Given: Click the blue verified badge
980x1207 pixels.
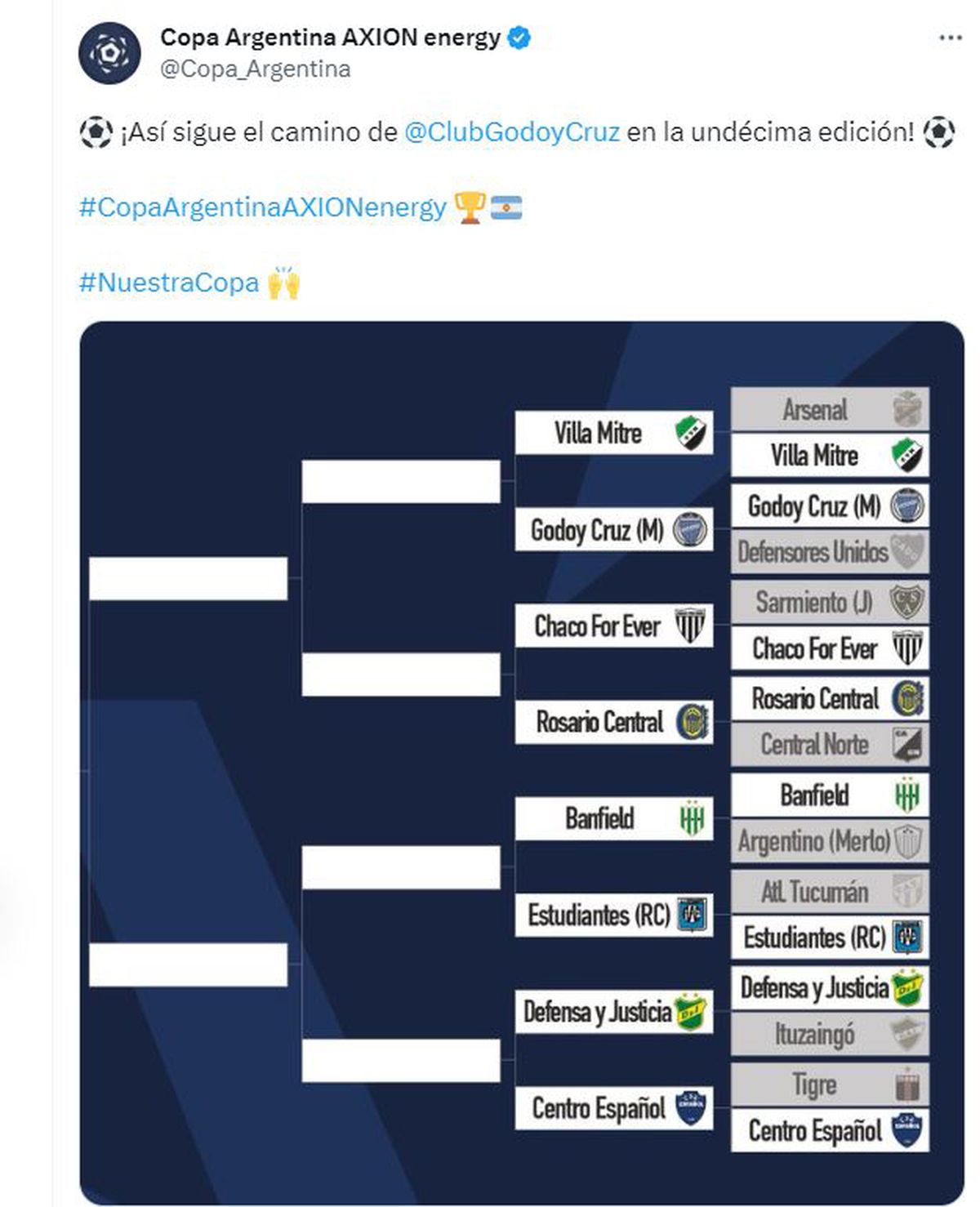Looking at the screenshot, I should (519, 38).
